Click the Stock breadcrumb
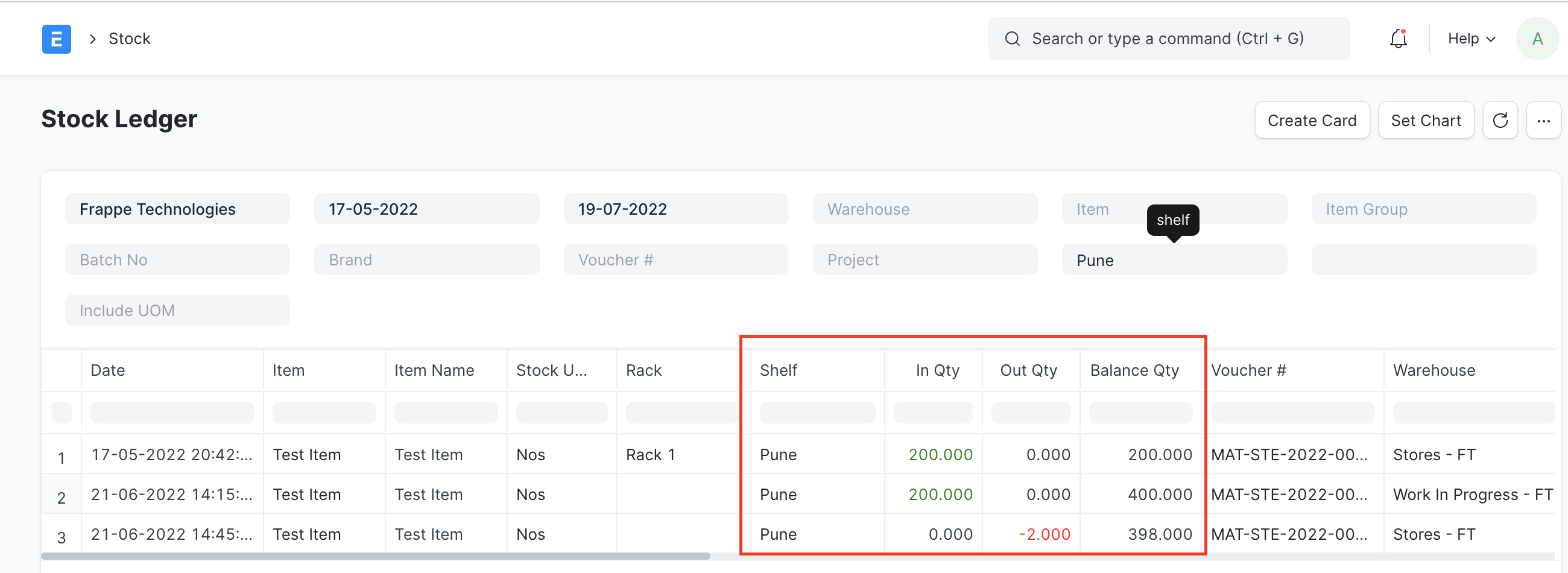1568x573 pixels. (x=130, y=39)
